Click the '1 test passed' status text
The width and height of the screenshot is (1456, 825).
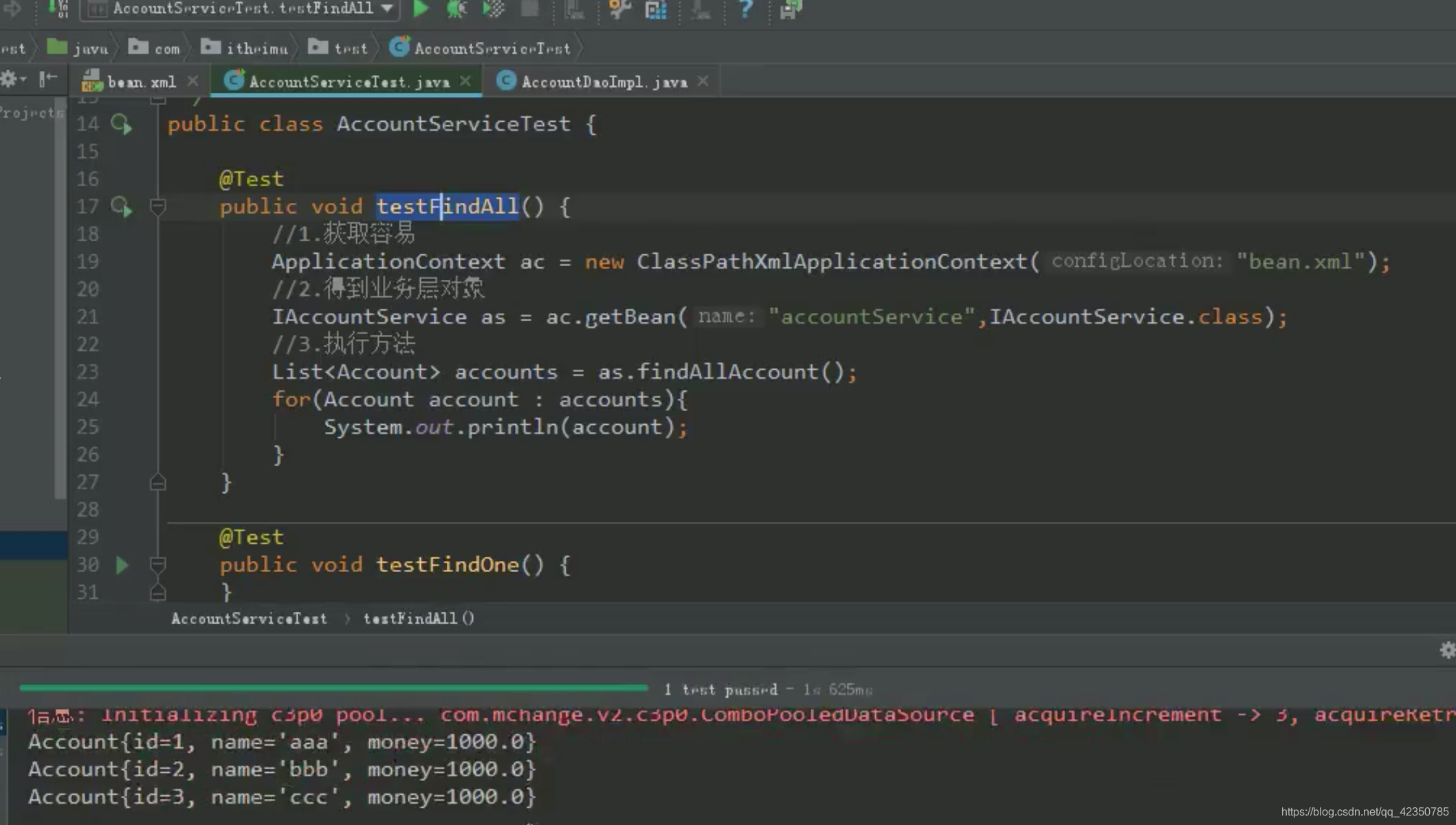(720, 689)
